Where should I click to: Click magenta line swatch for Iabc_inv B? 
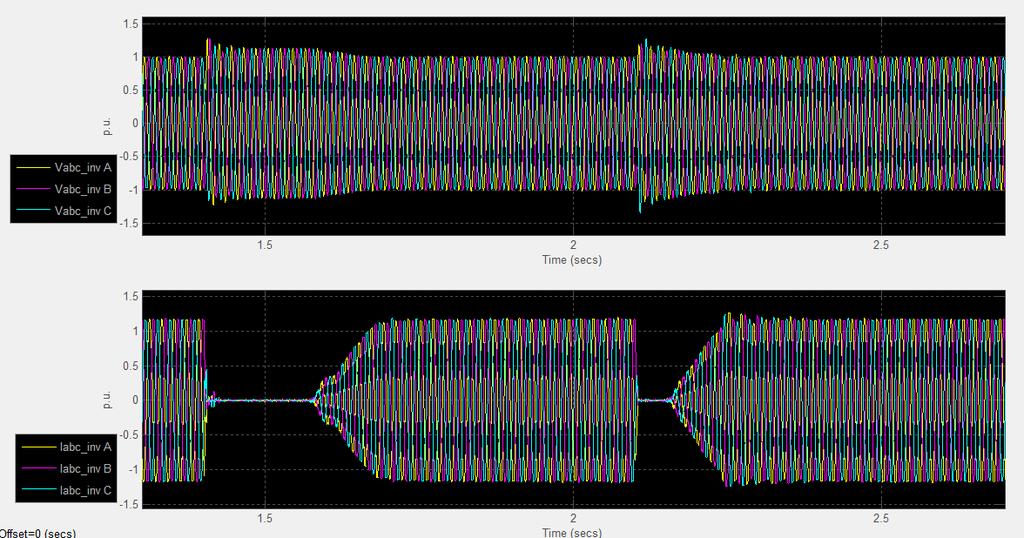[38, 469]
